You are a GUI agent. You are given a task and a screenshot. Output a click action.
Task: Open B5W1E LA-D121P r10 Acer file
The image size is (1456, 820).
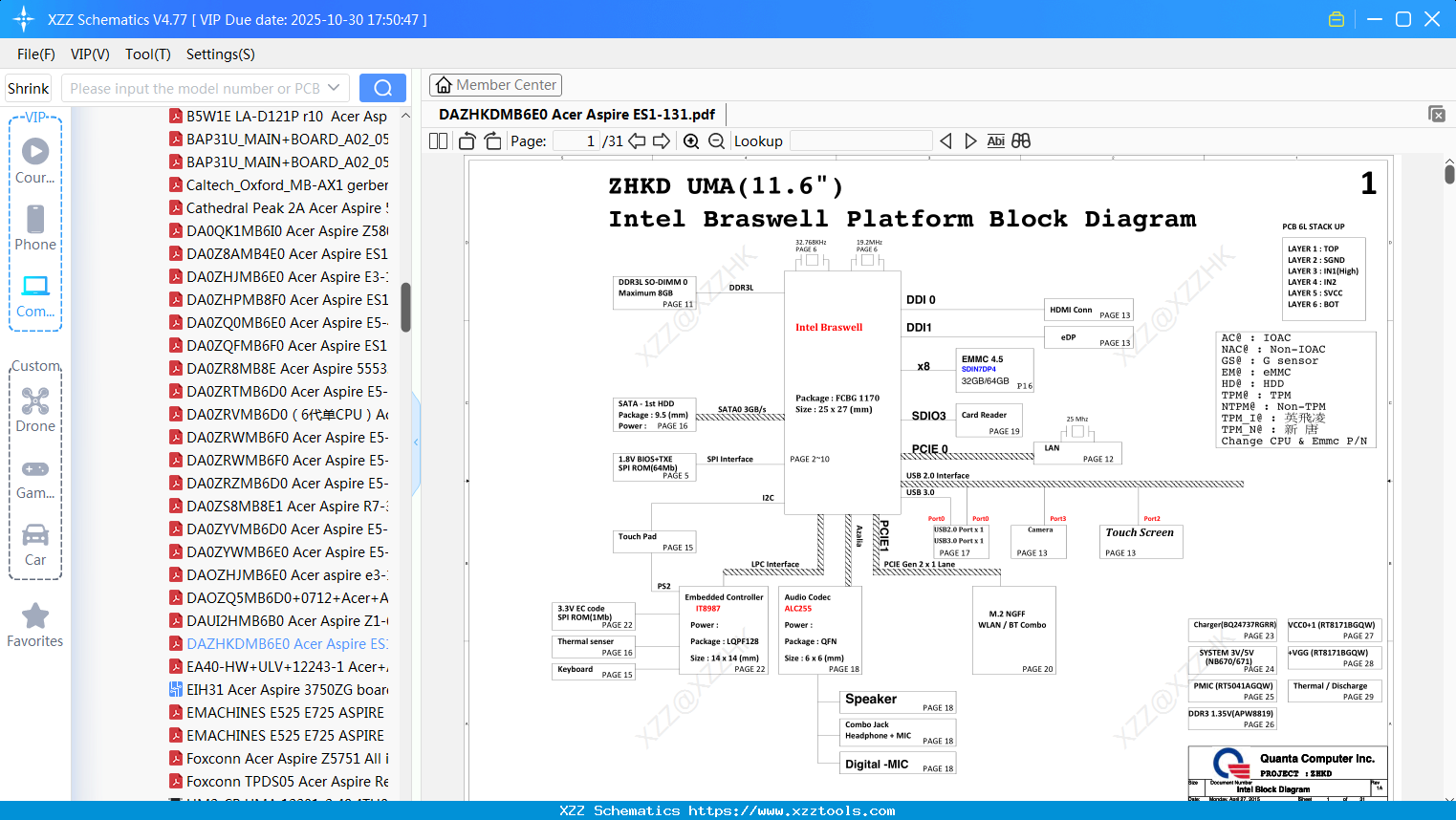(278, 117)
